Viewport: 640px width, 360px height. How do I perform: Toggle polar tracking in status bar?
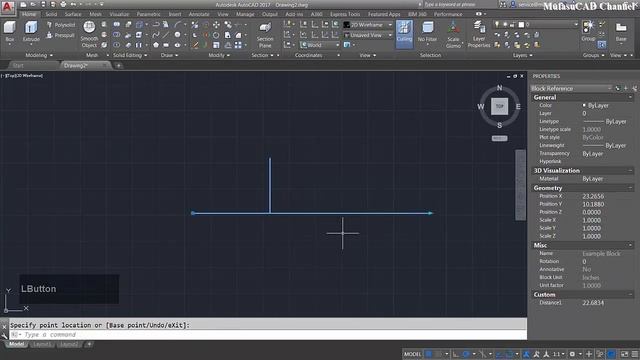tap(466, 354)
